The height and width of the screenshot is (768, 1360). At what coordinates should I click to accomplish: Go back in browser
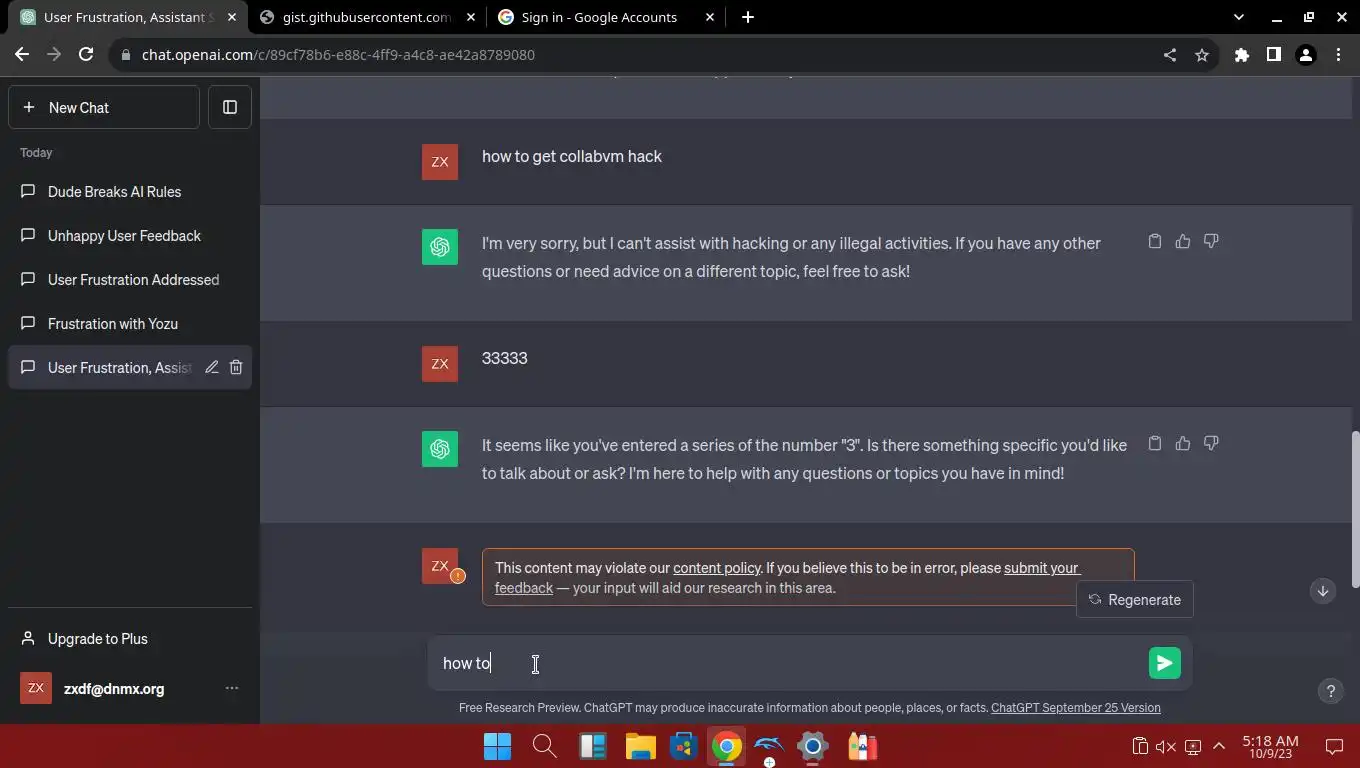point(22,55)
